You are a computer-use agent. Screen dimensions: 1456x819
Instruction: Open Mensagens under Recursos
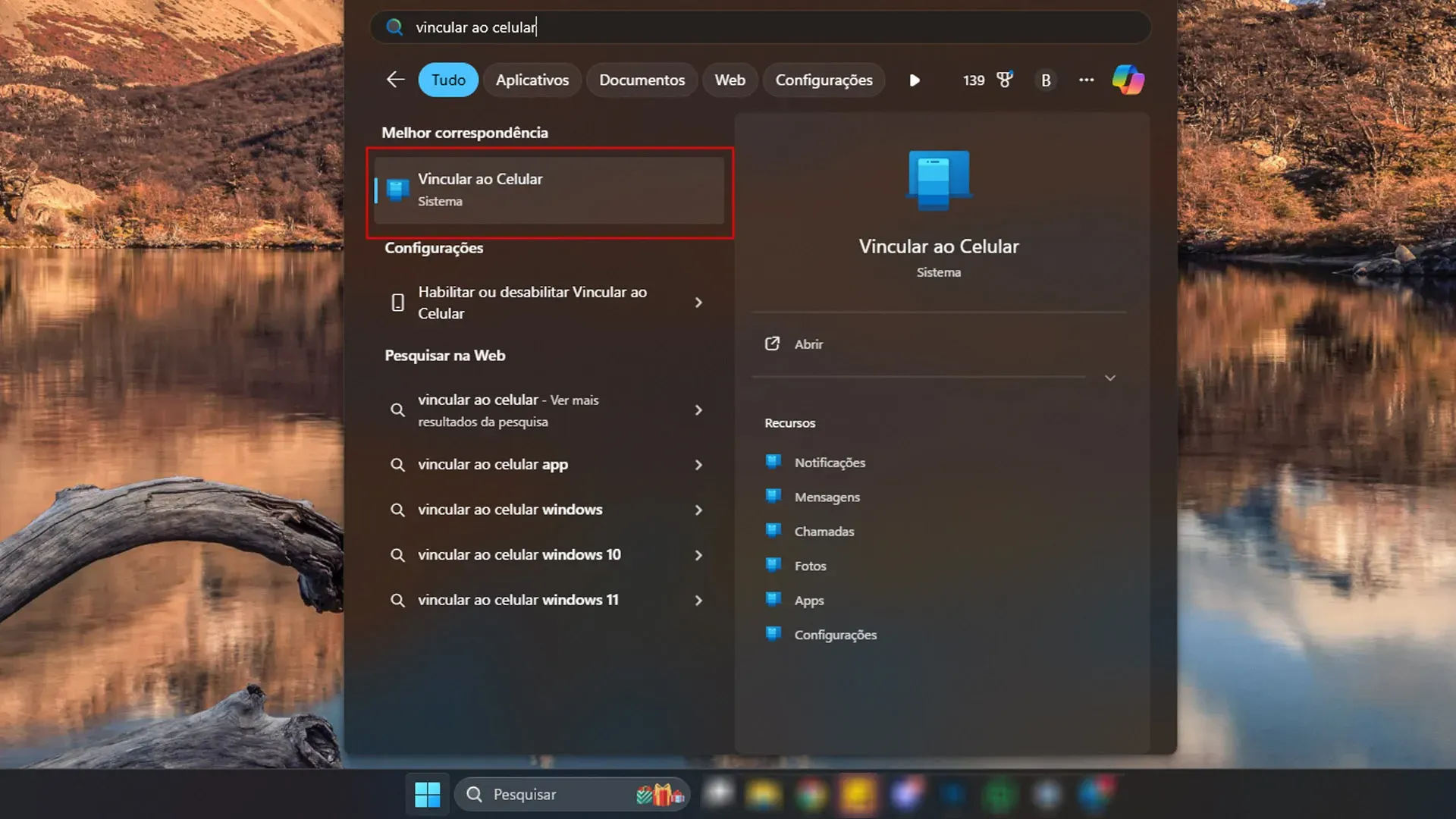pos(827,497)
